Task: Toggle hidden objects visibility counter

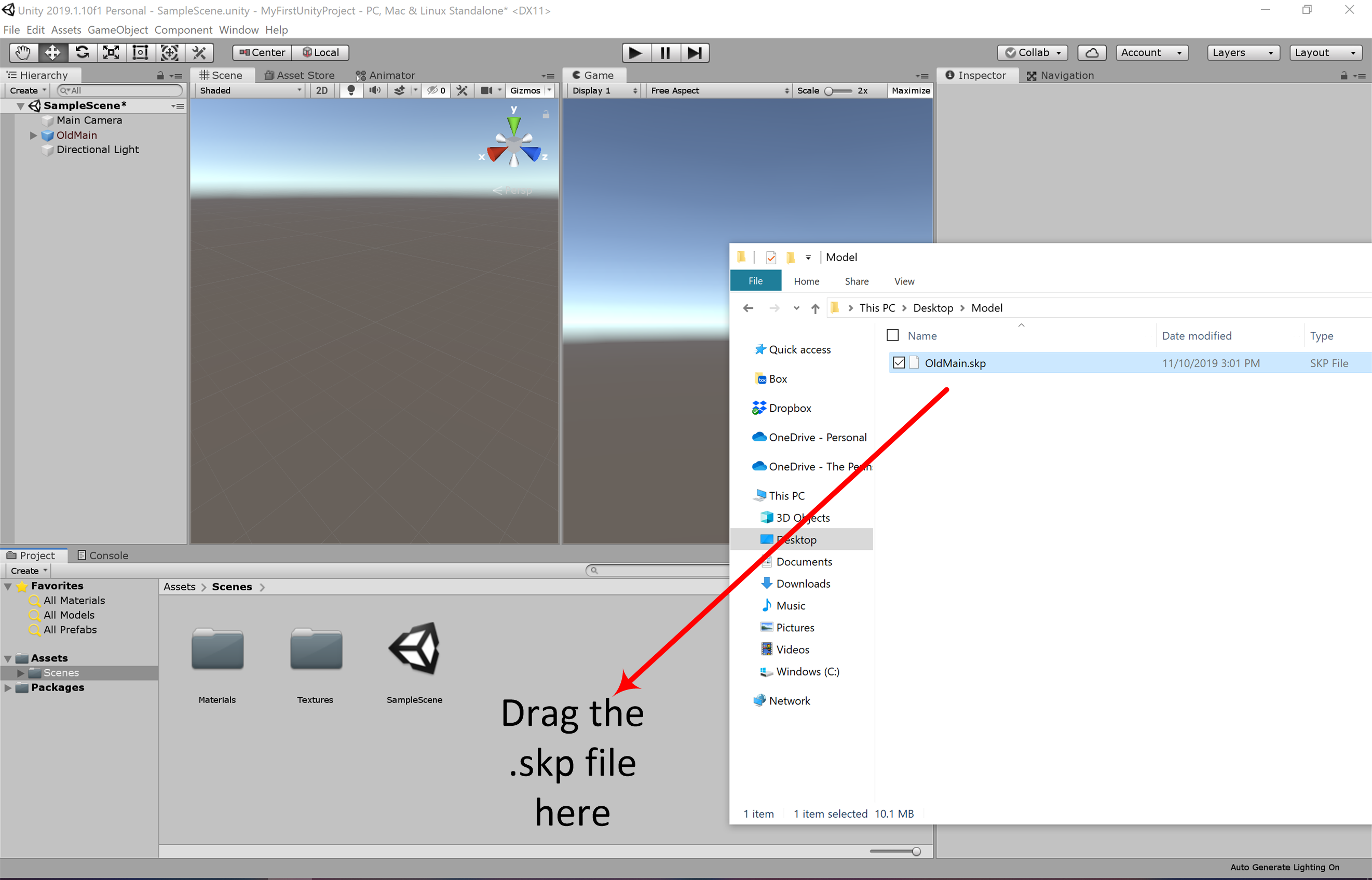Action: pos(437,90)
